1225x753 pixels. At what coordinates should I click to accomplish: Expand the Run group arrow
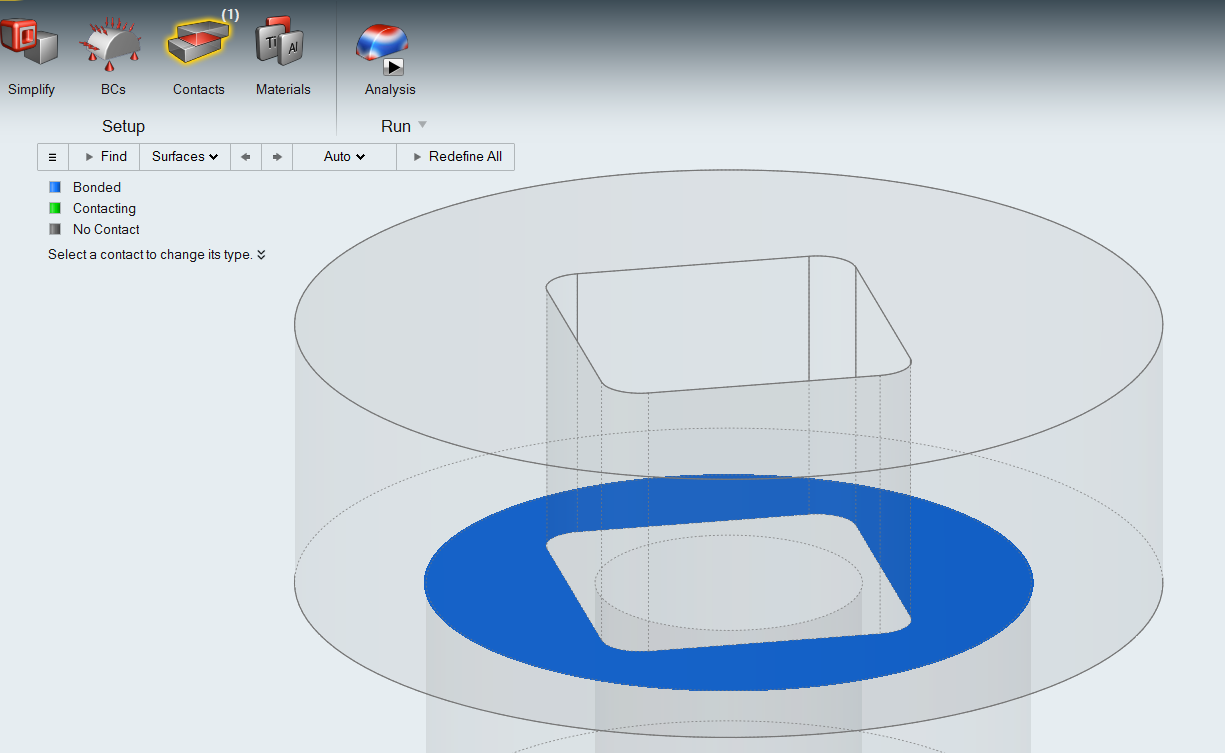[x=422, y=125]
